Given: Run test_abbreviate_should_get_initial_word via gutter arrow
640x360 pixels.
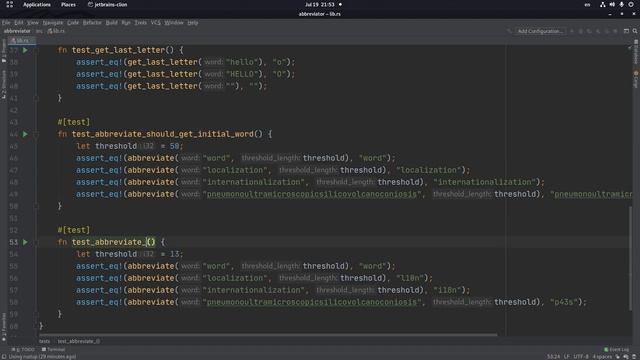Looking at the screenshot, I should (x=25, y=134).
